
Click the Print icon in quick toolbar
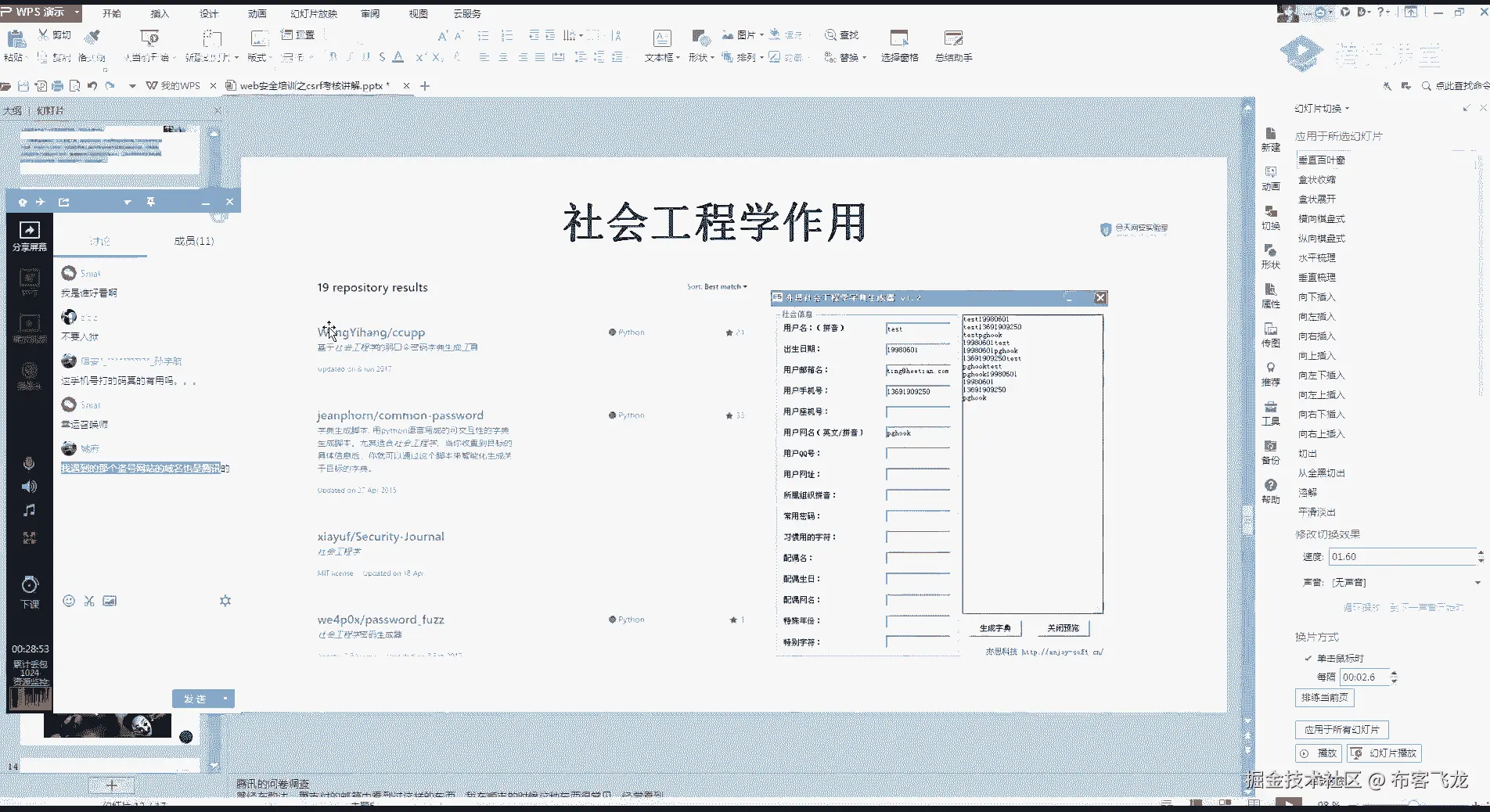coord(58,86)
